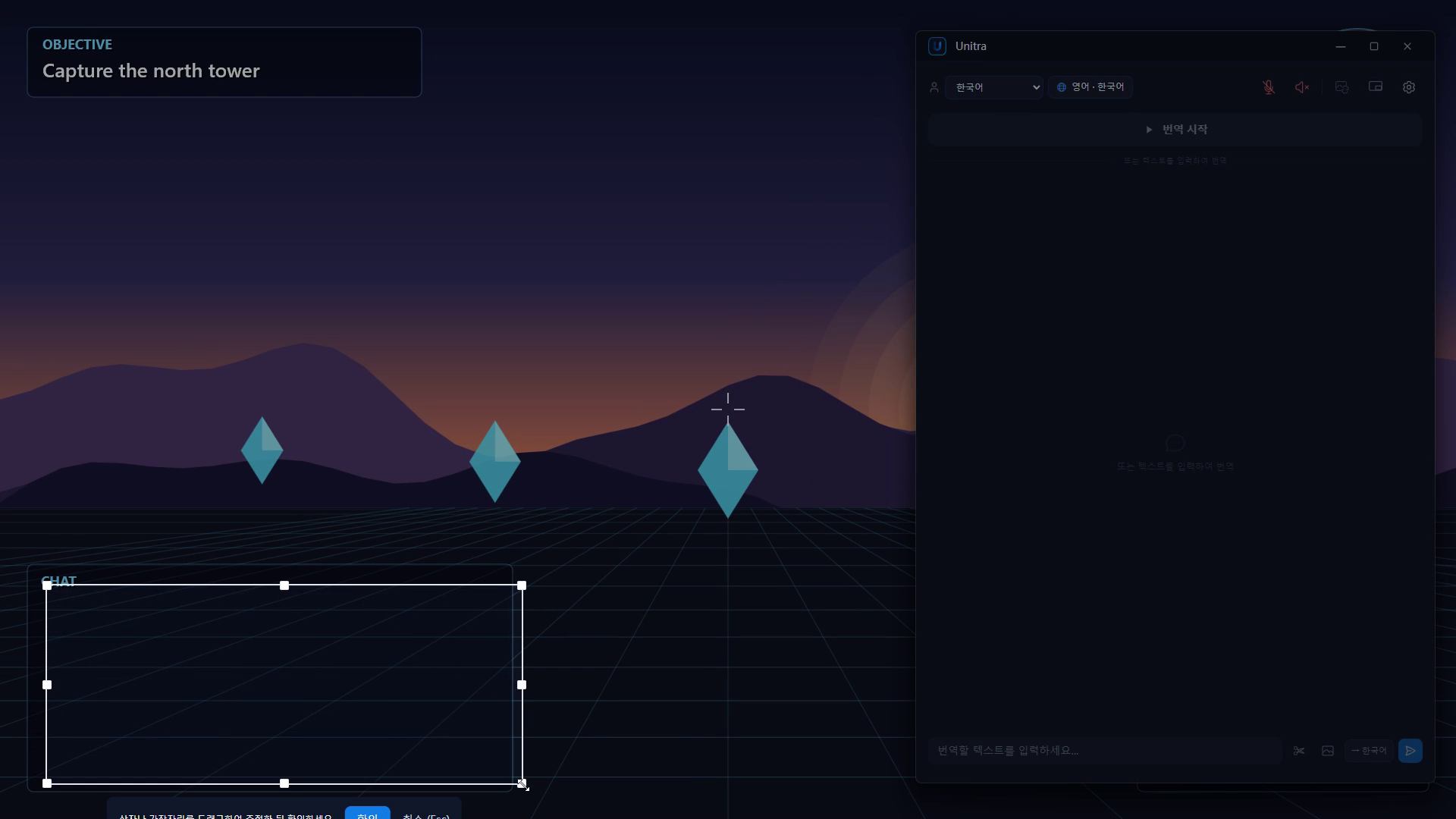Click the scissors capture-region icon
The image size is (1456, 819).
1299,751
